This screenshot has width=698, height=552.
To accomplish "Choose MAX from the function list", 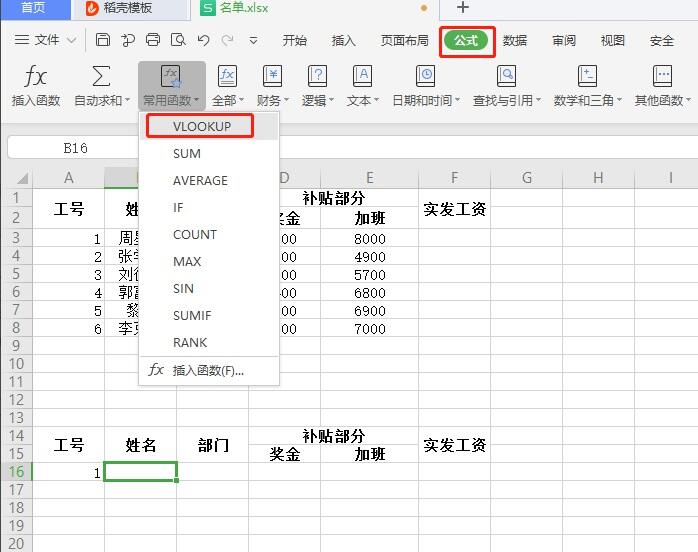I will pos(187,262).
